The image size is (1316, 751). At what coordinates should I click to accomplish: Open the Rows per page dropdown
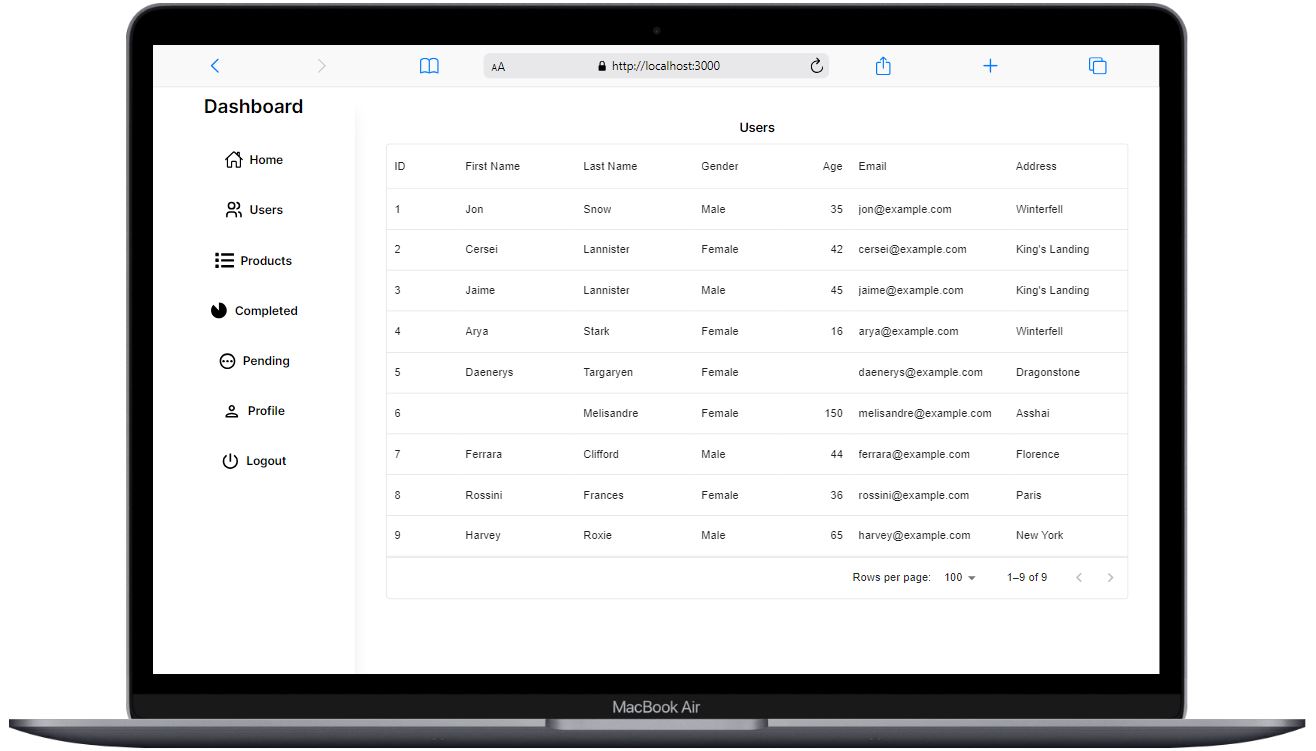tap(958, 577)
